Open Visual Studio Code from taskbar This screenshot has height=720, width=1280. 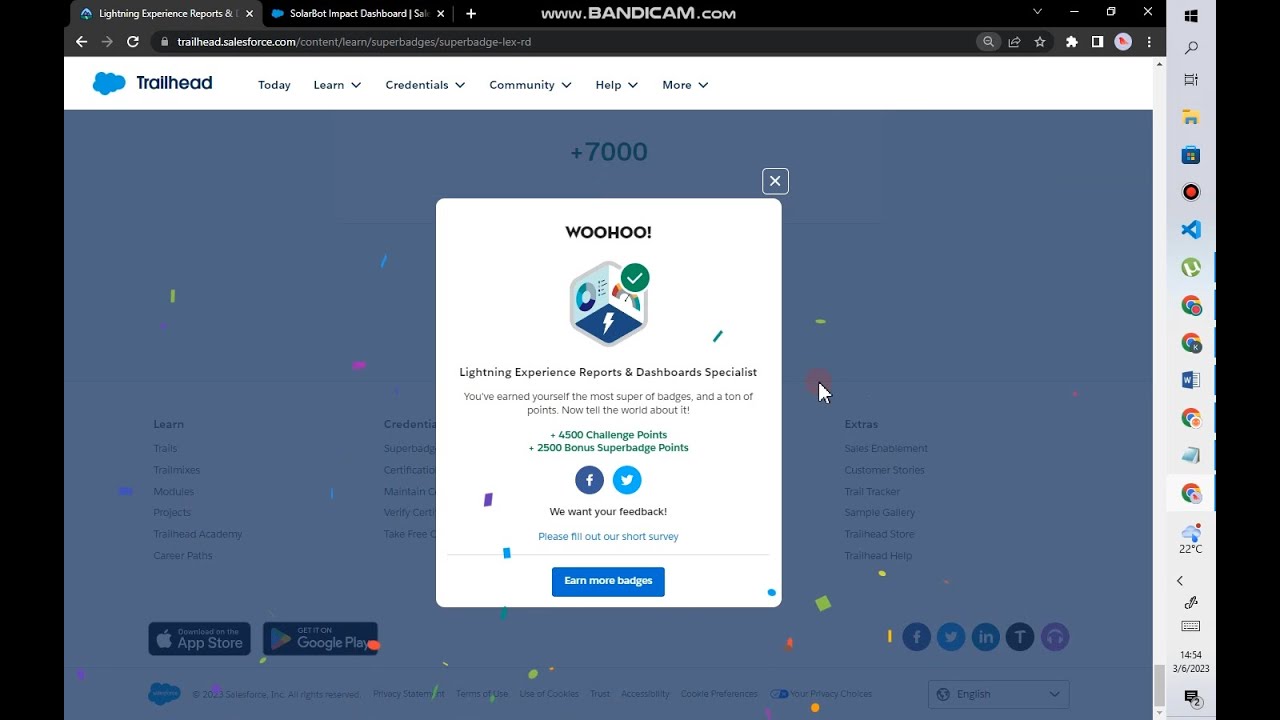pos(1191,230)
